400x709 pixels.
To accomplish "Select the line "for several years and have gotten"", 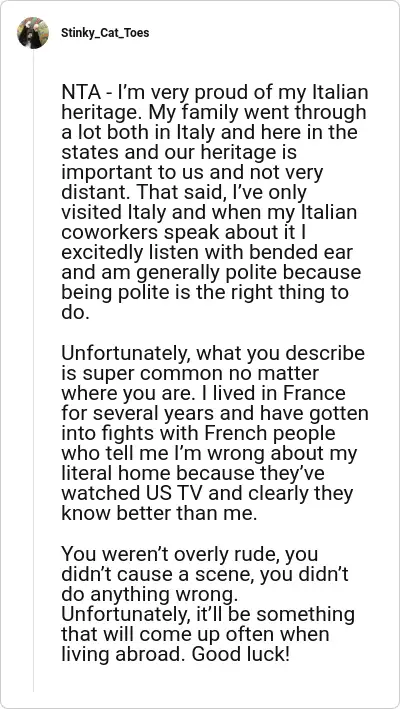I will 215,413.
